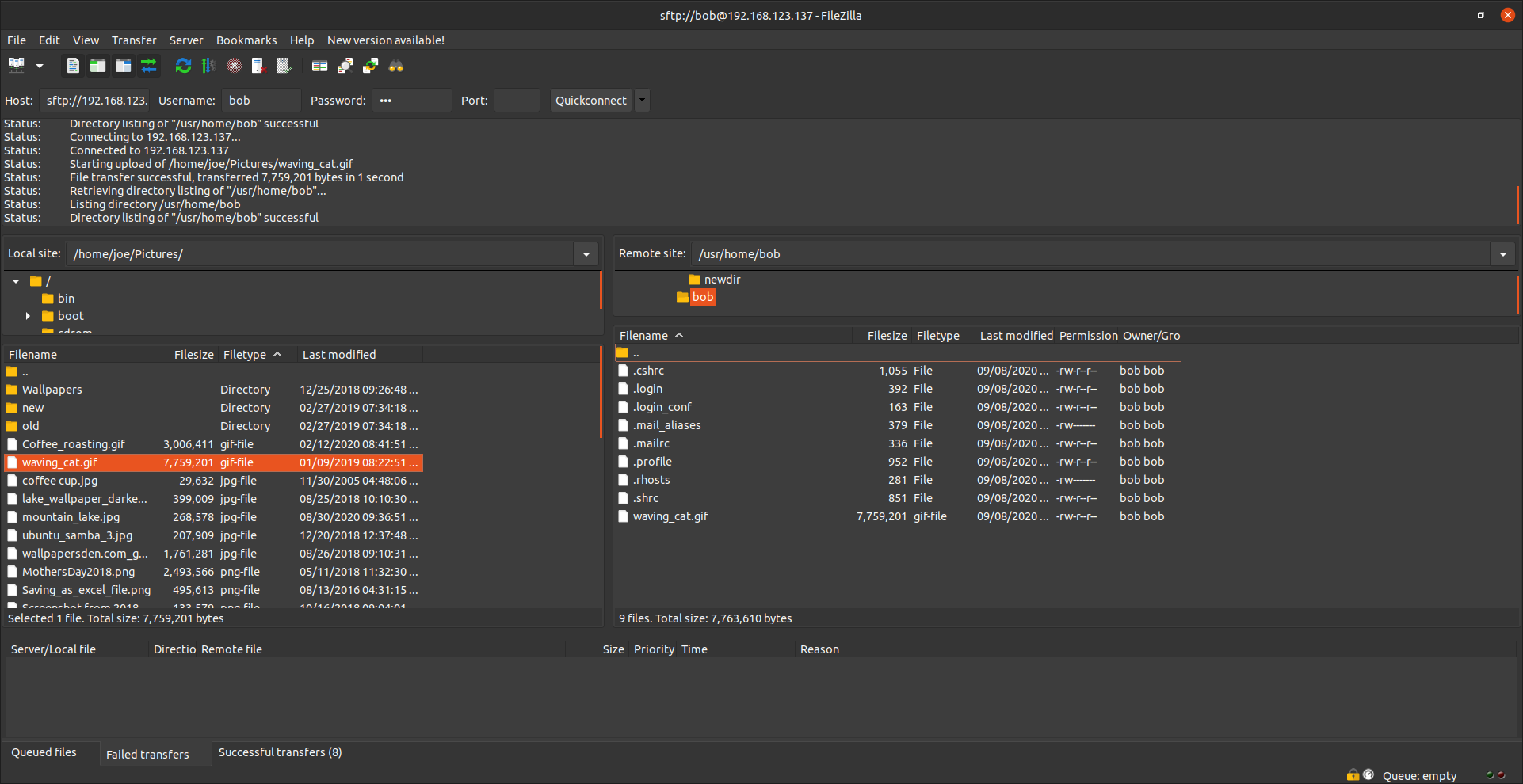The width and height of the screenshot is (1523, 784).
Task: Click the New version available! link
Action: click(385, 40)
